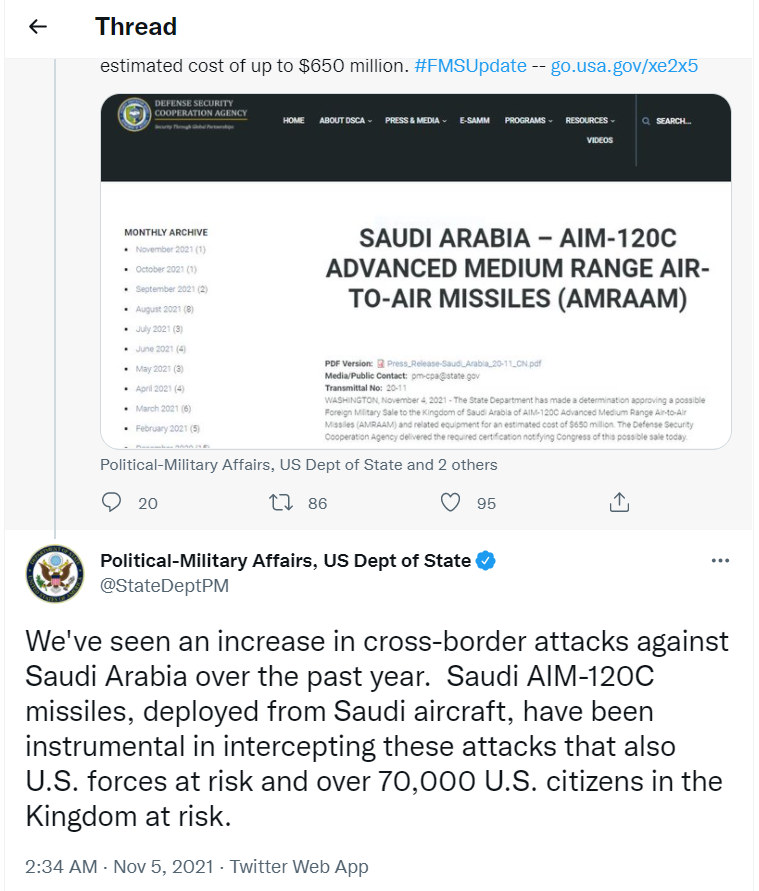Open the go.usa.gov/xe2x5 link

click(624, 67)
